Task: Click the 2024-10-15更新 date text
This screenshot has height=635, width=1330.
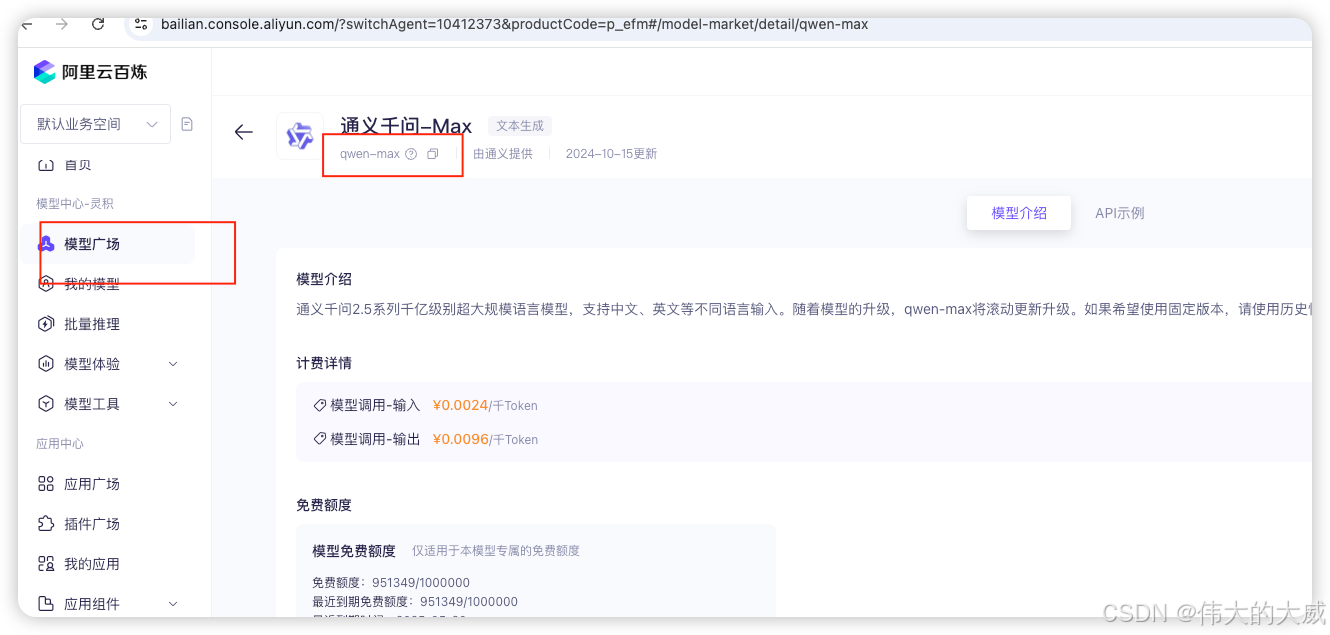Action: pyautogui.click(x=611, y=154)
